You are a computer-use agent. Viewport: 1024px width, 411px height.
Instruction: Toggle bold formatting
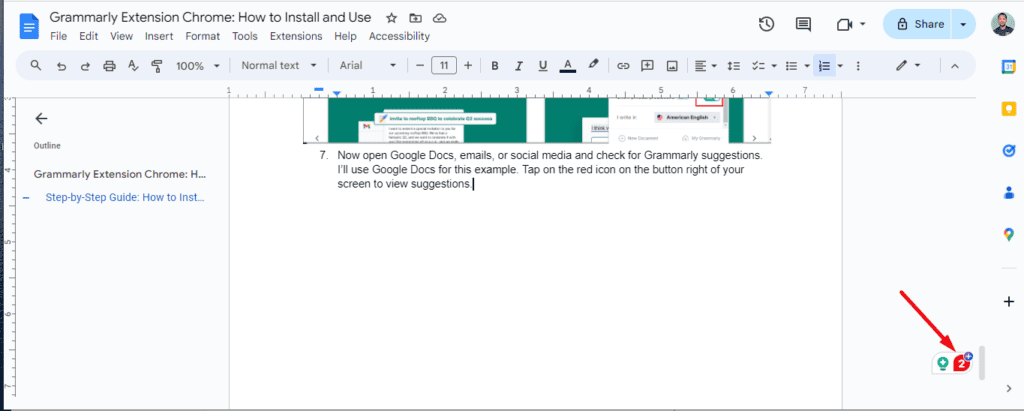pos(495,65)
